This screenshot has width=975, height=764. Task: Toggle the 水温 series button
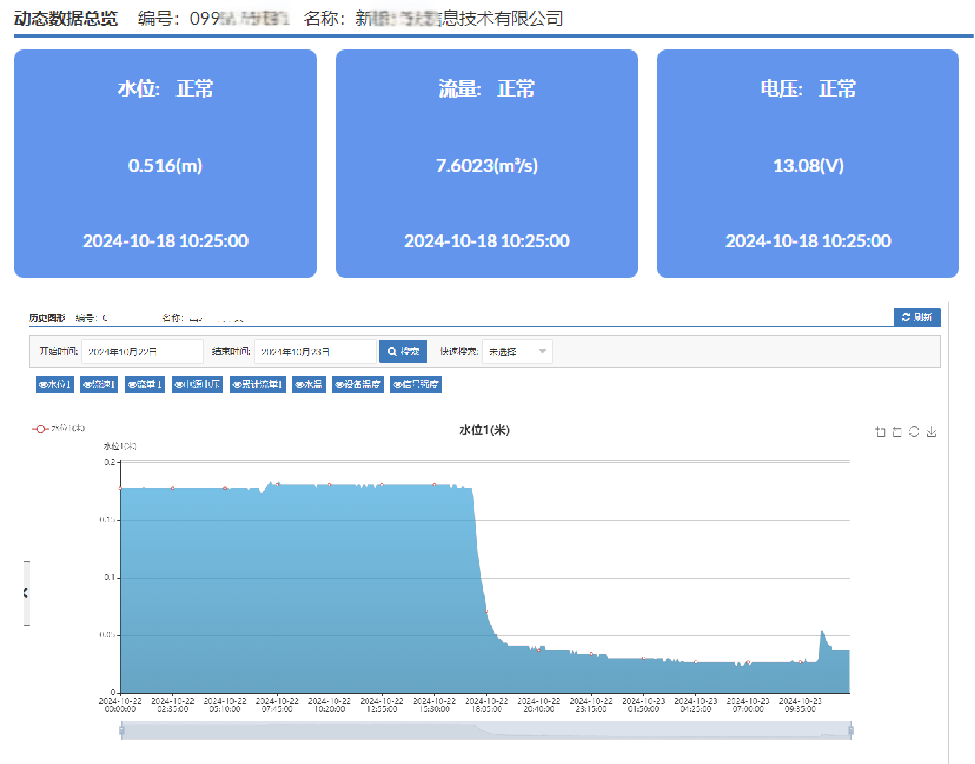point(309,384)
